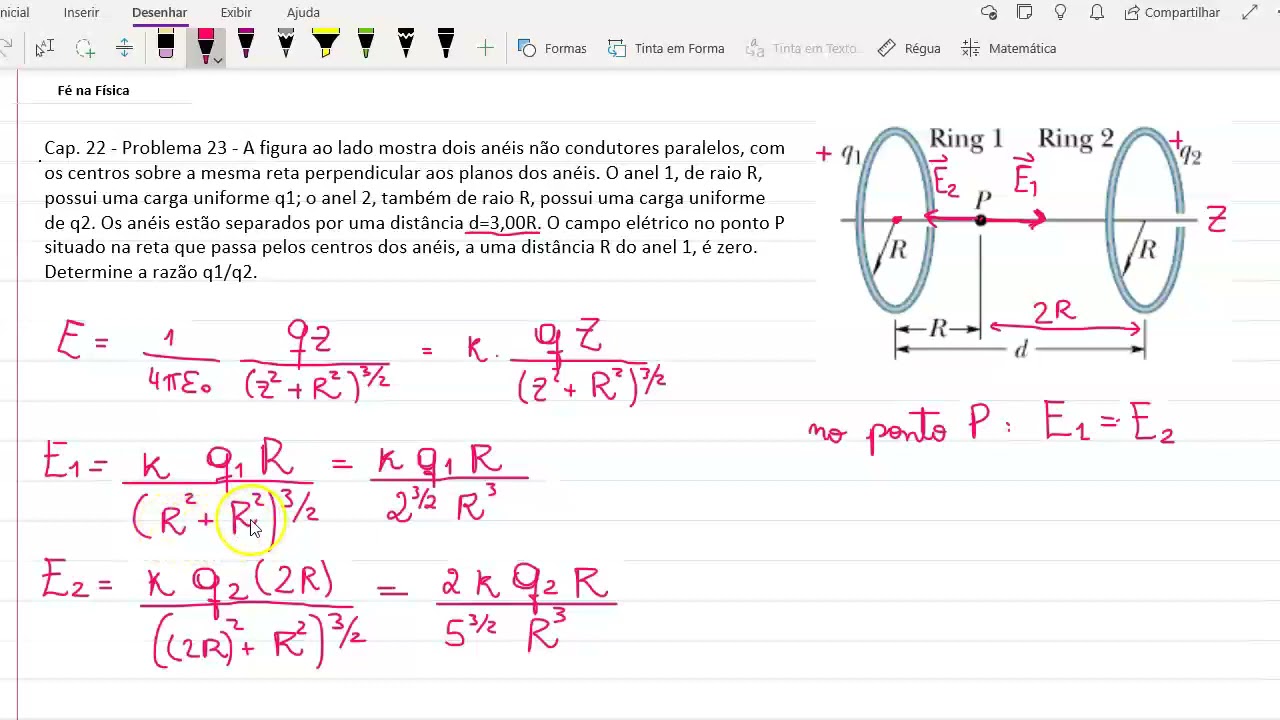
Task: Open the Ajuda tab
Action: coord(303,13)
